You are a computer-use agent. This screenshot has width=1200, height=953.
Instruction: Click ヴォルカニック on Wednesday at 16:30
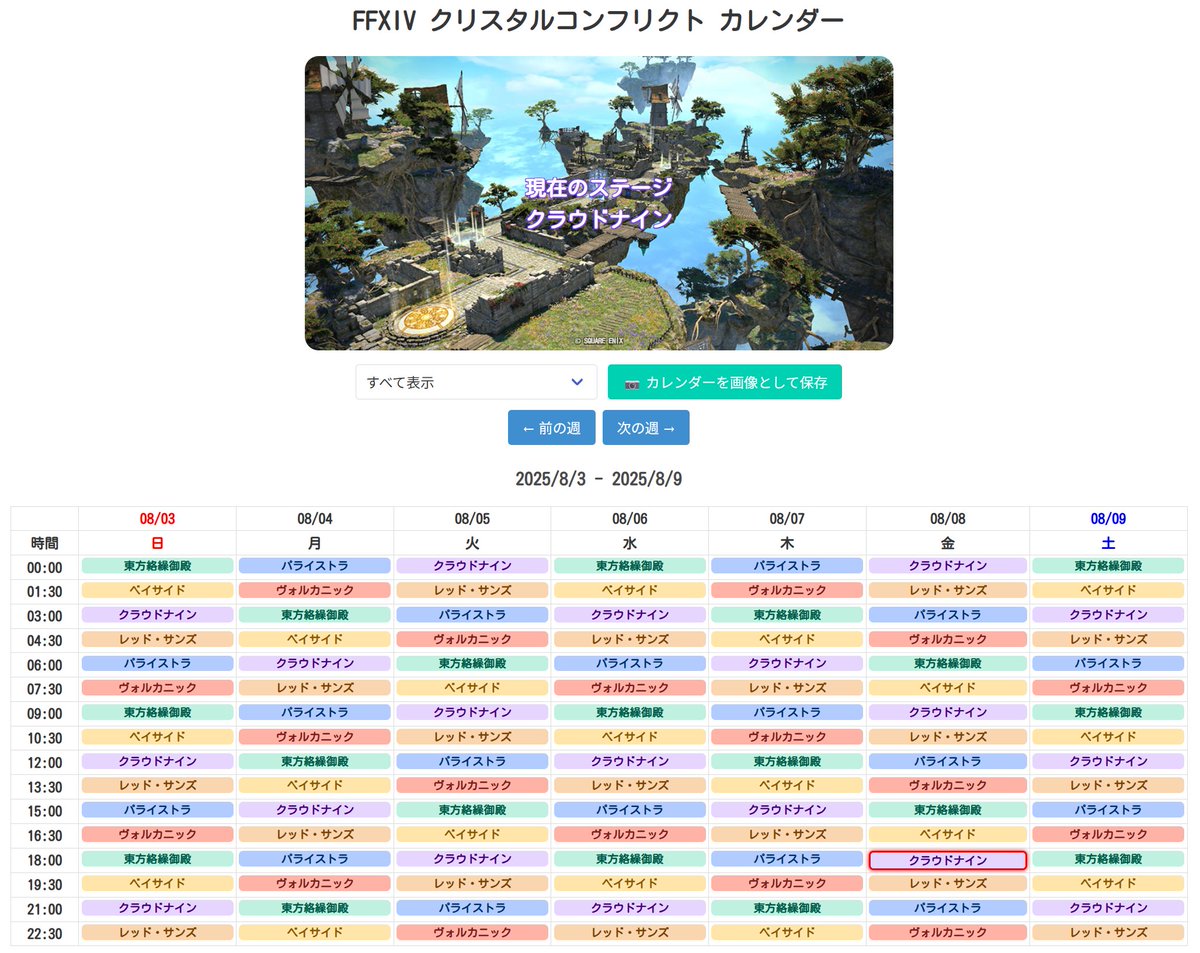pos(630,834)
